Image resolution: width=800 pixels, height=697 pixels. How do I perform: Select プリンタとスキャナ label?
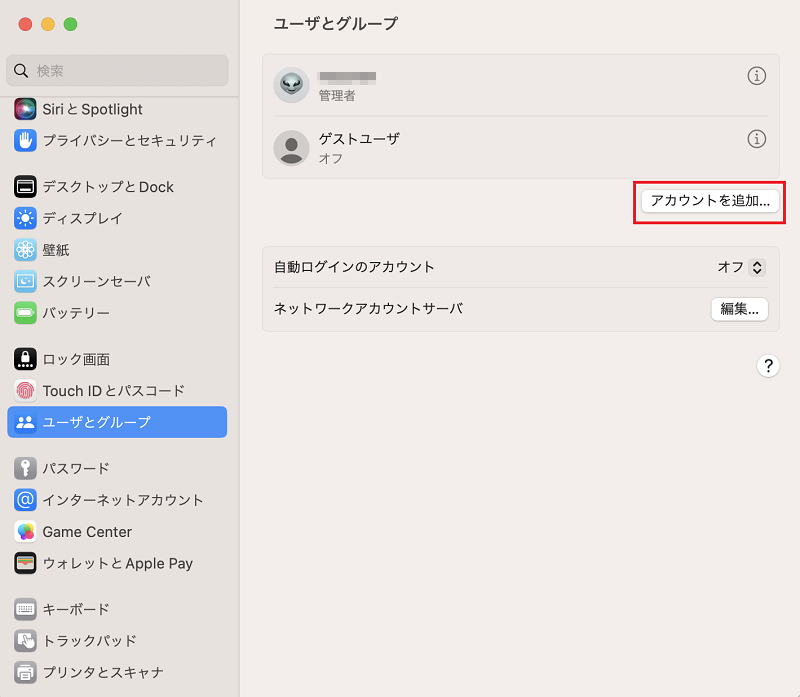103,673
